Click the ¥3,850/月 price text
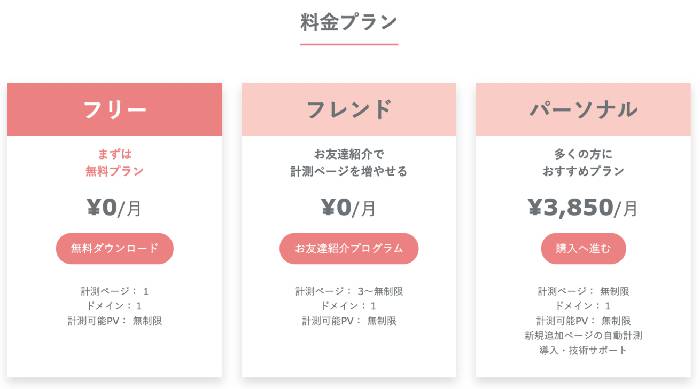Image resolution: width=700 pixels, height=389 pixels. pyautogui.click(x=583, y=208)
